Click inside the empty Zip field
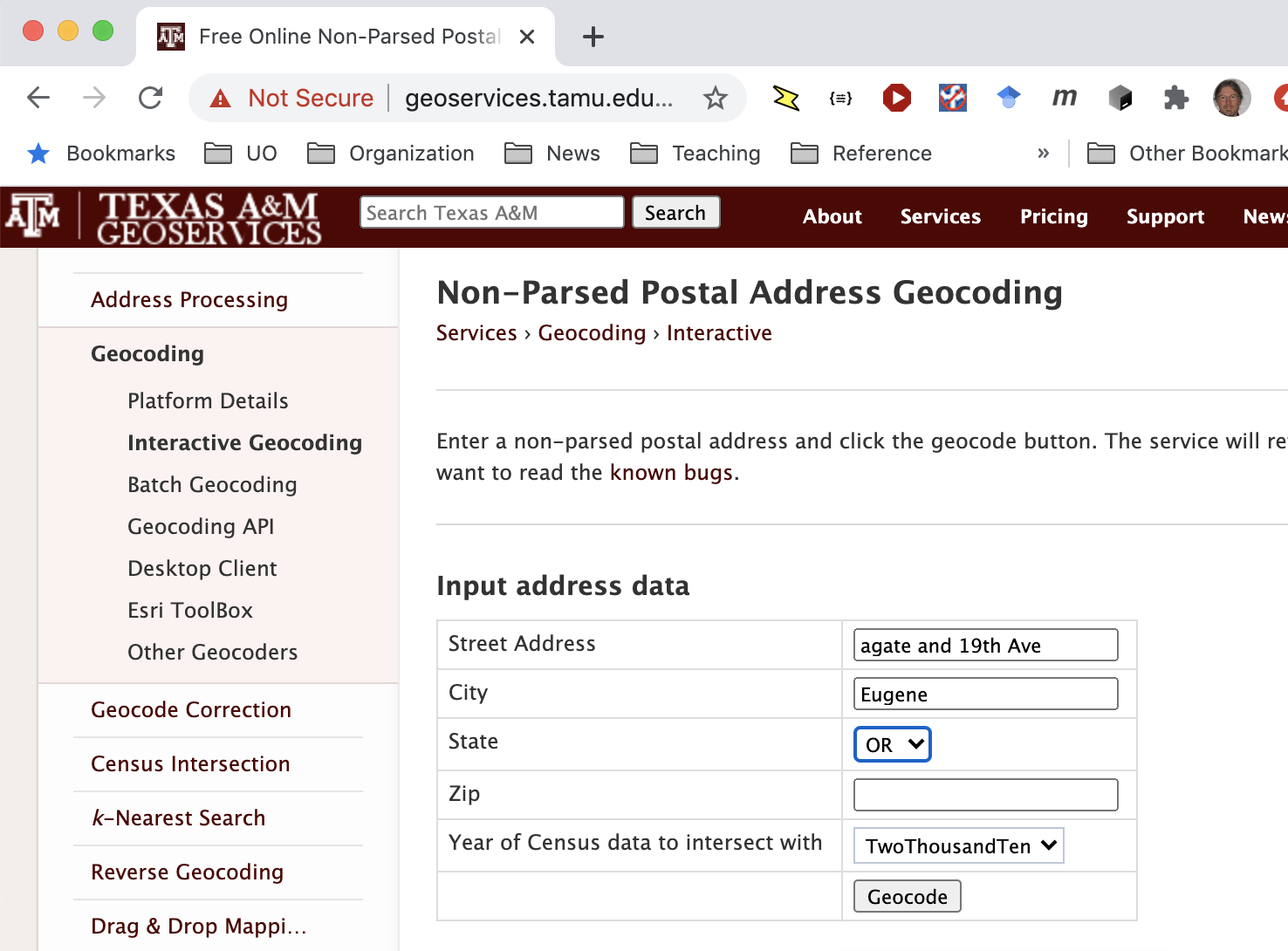This screenshot has width=1288, height=951. click(984, 794)
